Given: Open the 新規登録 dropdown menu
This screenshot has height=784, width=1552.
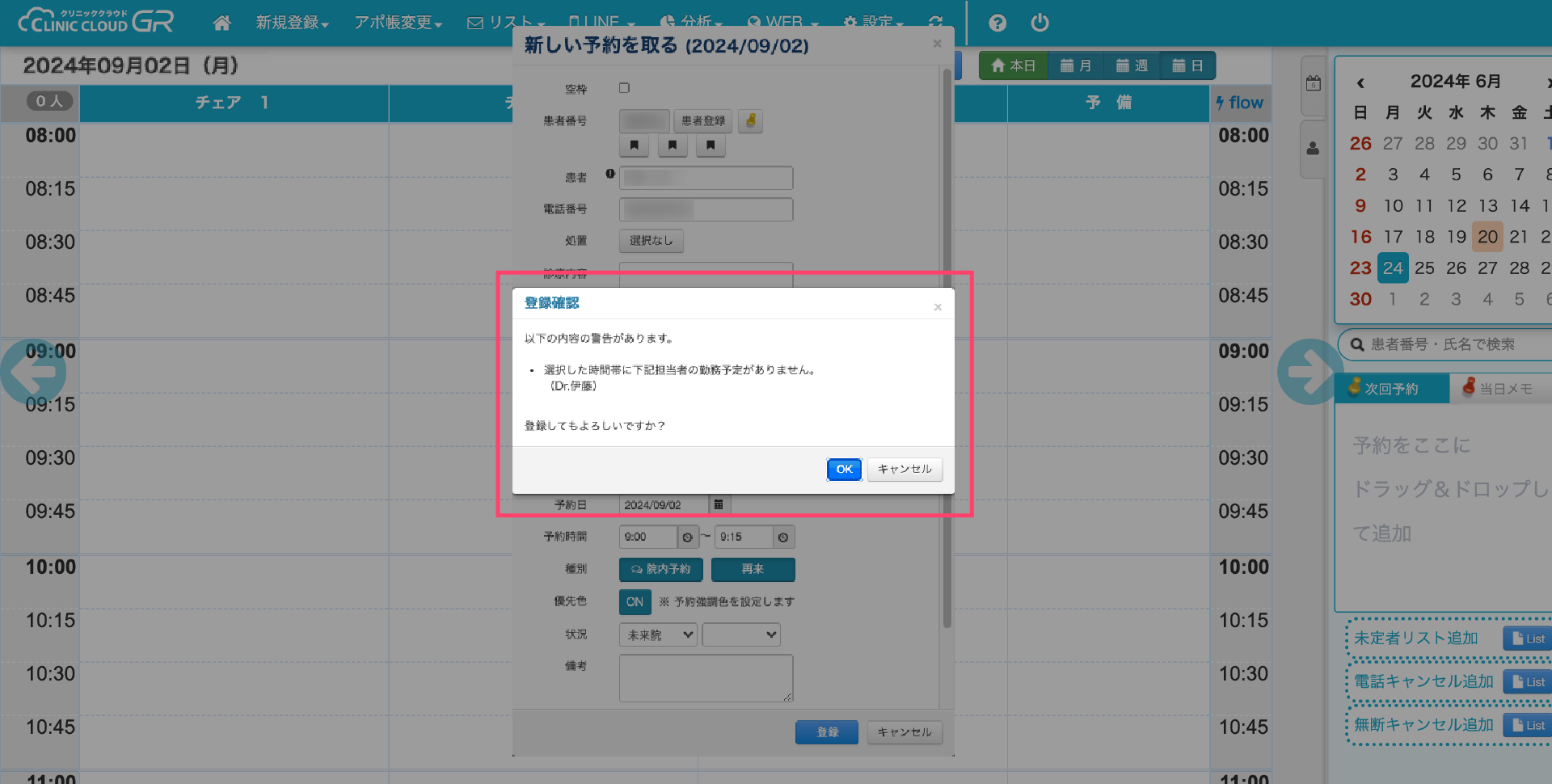Looking at the screenshot, I should point(292,23).
